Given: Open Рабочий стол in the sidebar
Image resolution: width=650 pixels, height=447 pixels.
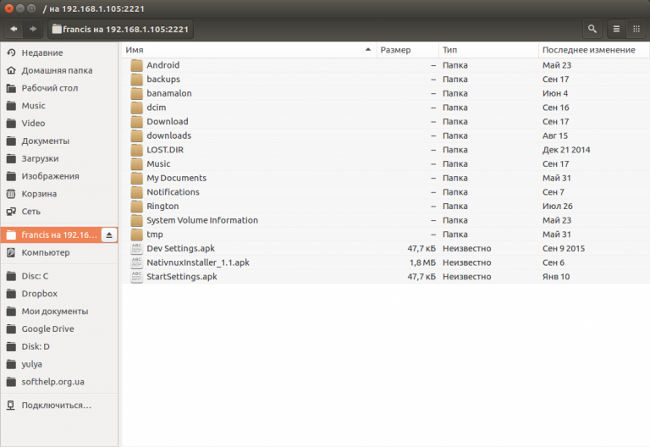Looking at the screenshot, I should 59,88.
